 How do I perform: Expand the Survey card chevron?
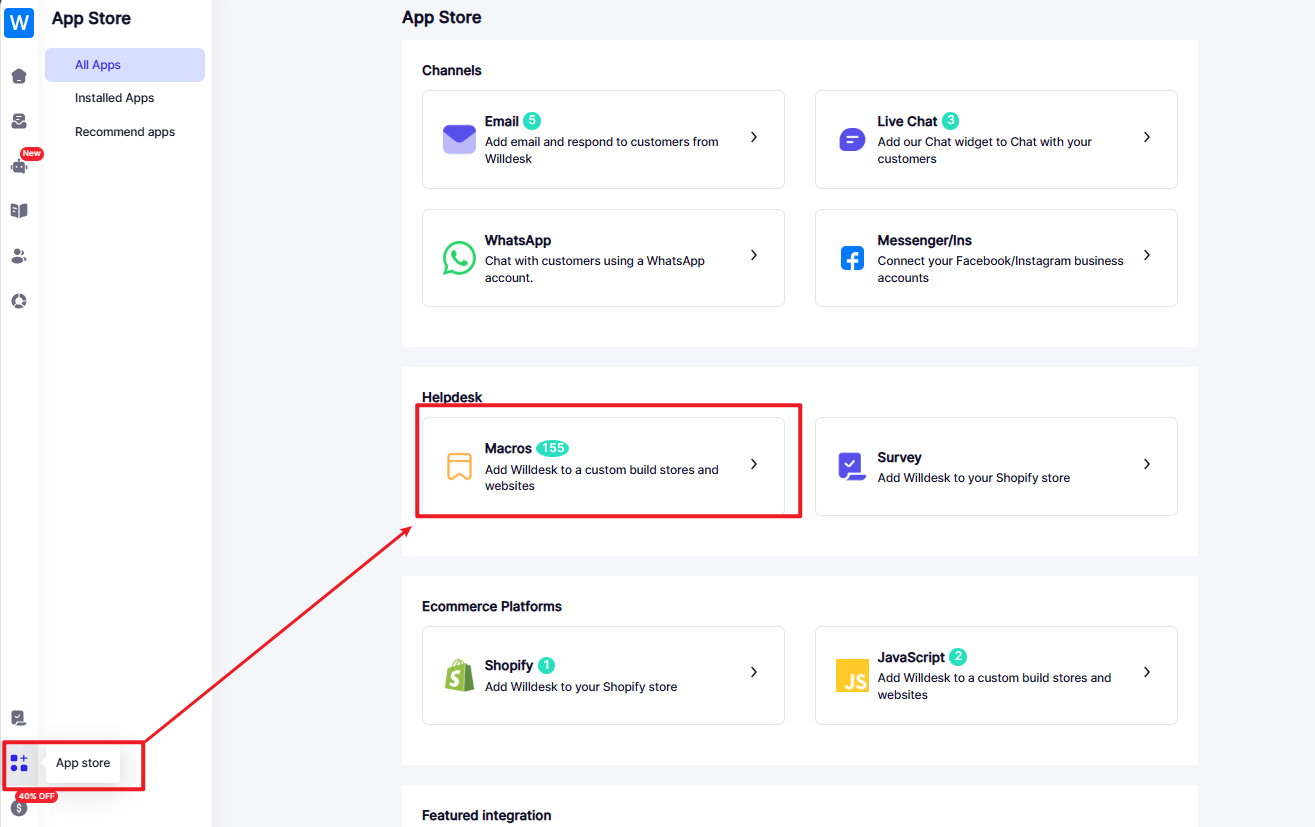(x=1147, y=464)
